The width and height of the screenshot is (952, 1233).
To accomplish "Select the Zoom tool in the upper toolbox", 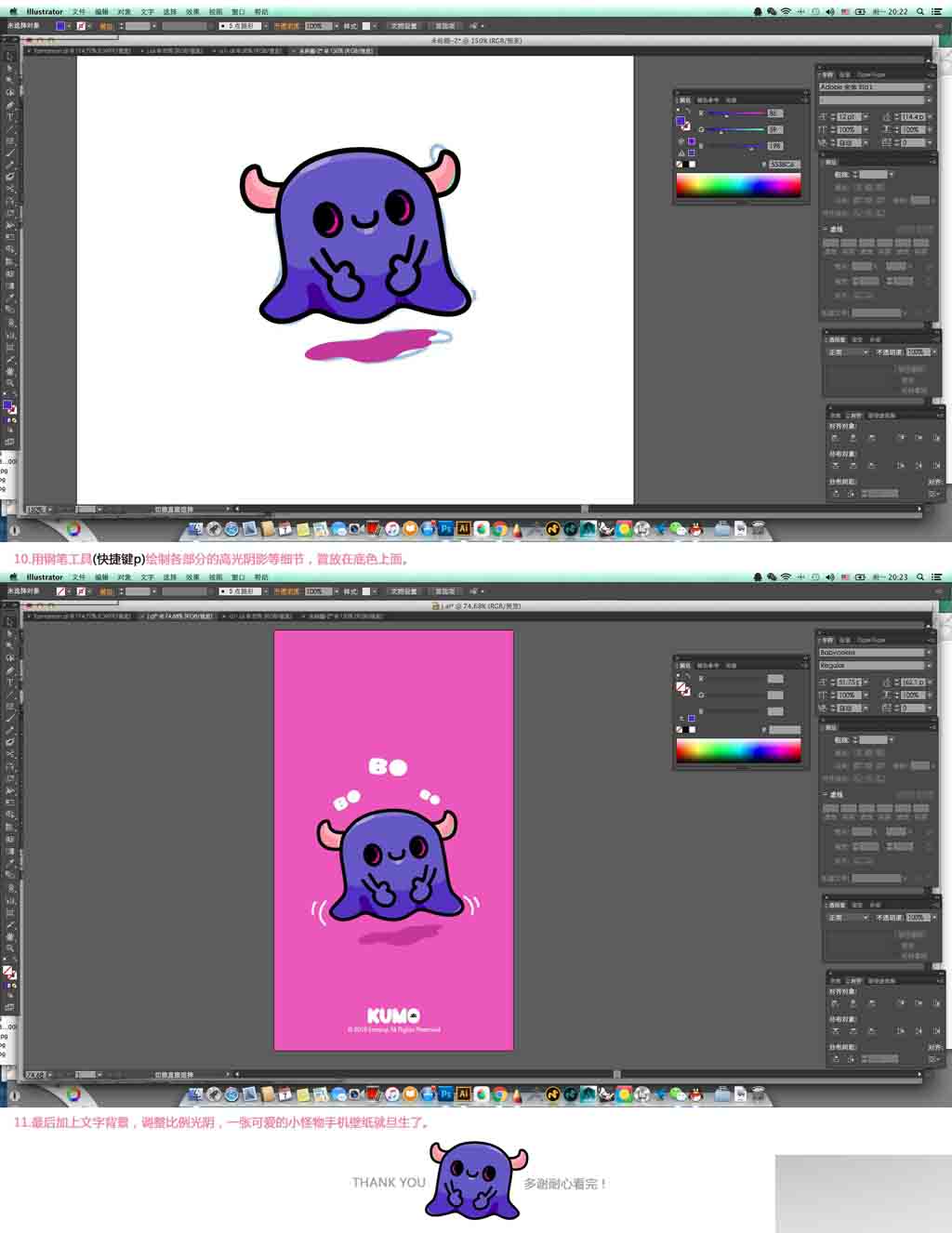I will pos(10,383).
